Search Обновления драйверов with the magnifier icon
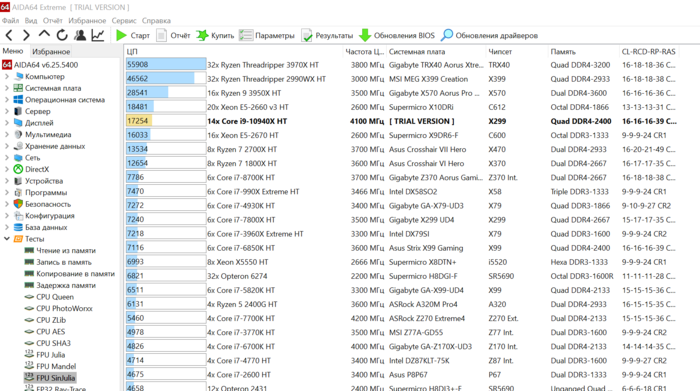 tap(446, 35)
